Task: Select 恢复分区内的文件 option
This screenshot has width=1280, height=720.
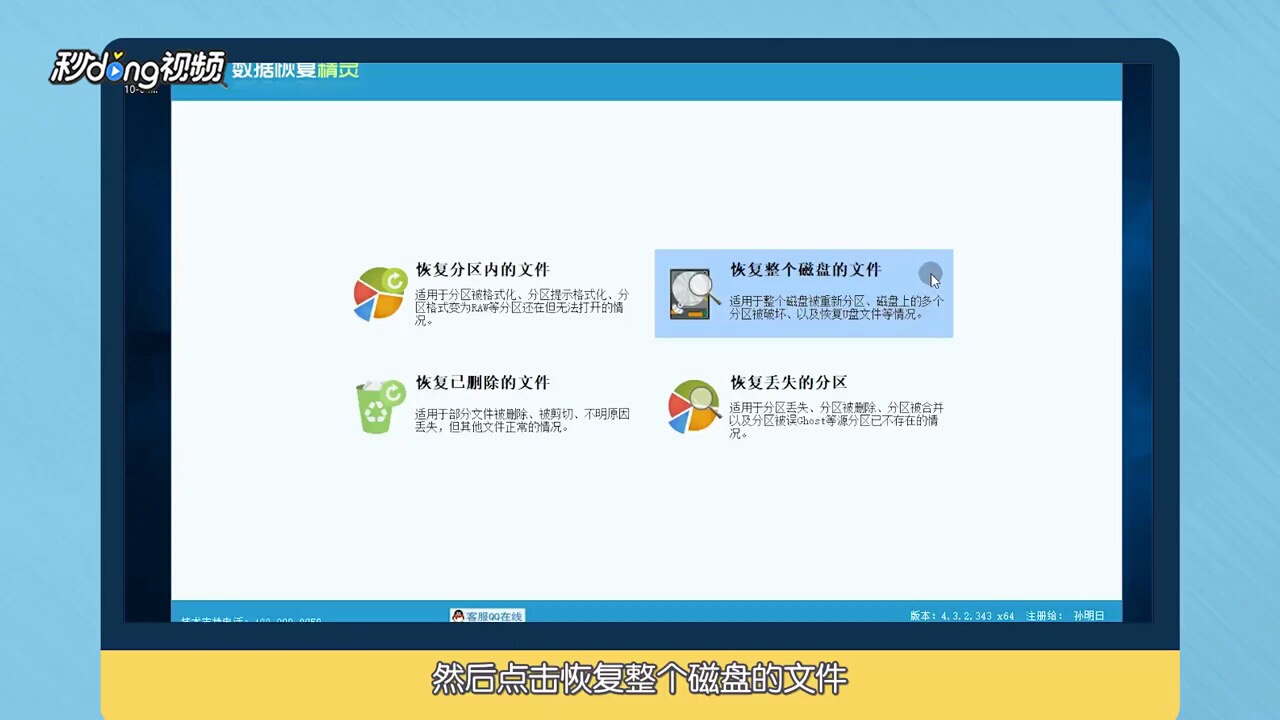Action: [482, 270]
